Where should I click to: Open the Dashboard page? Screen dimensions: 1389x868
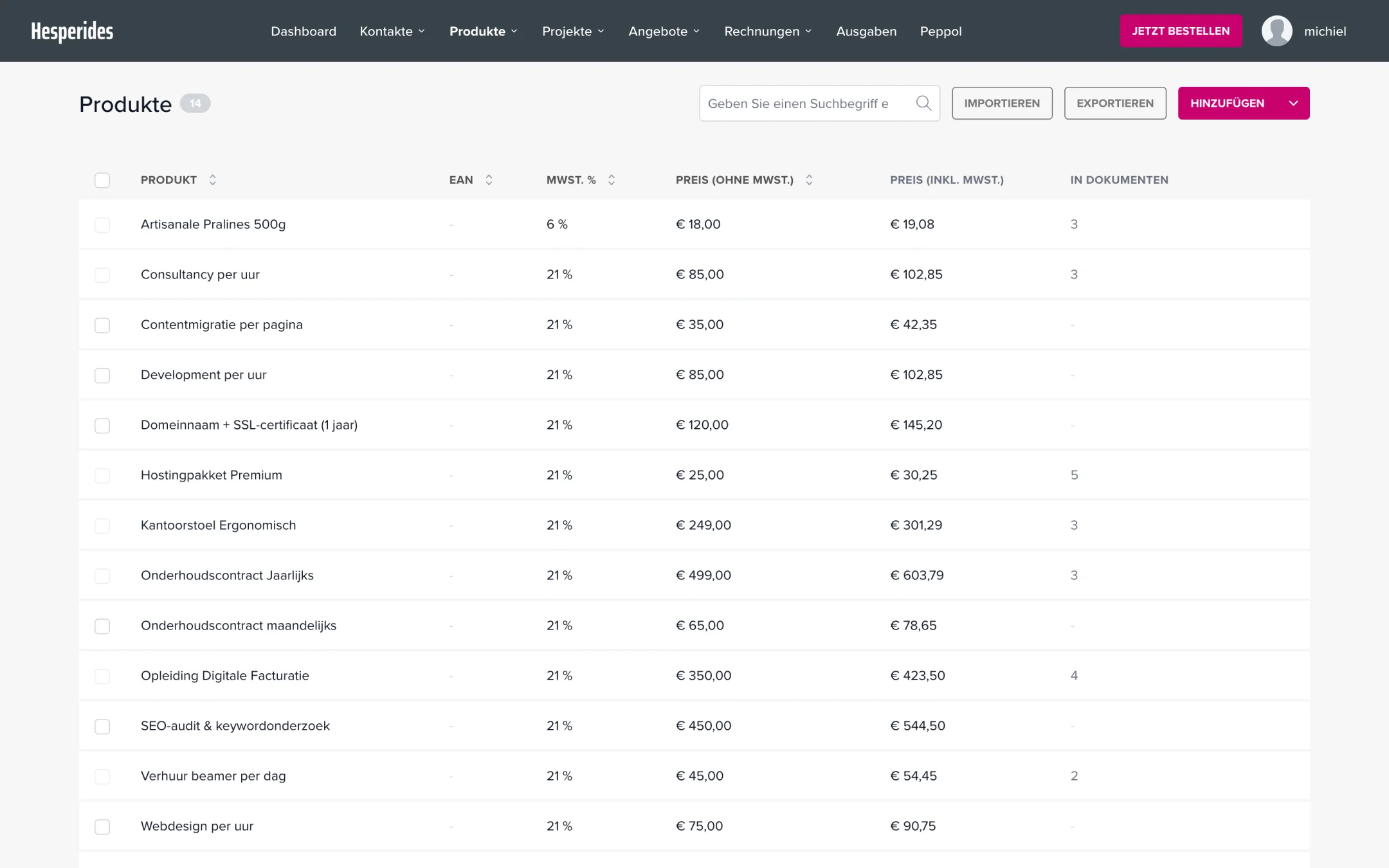tap(304, 31)
